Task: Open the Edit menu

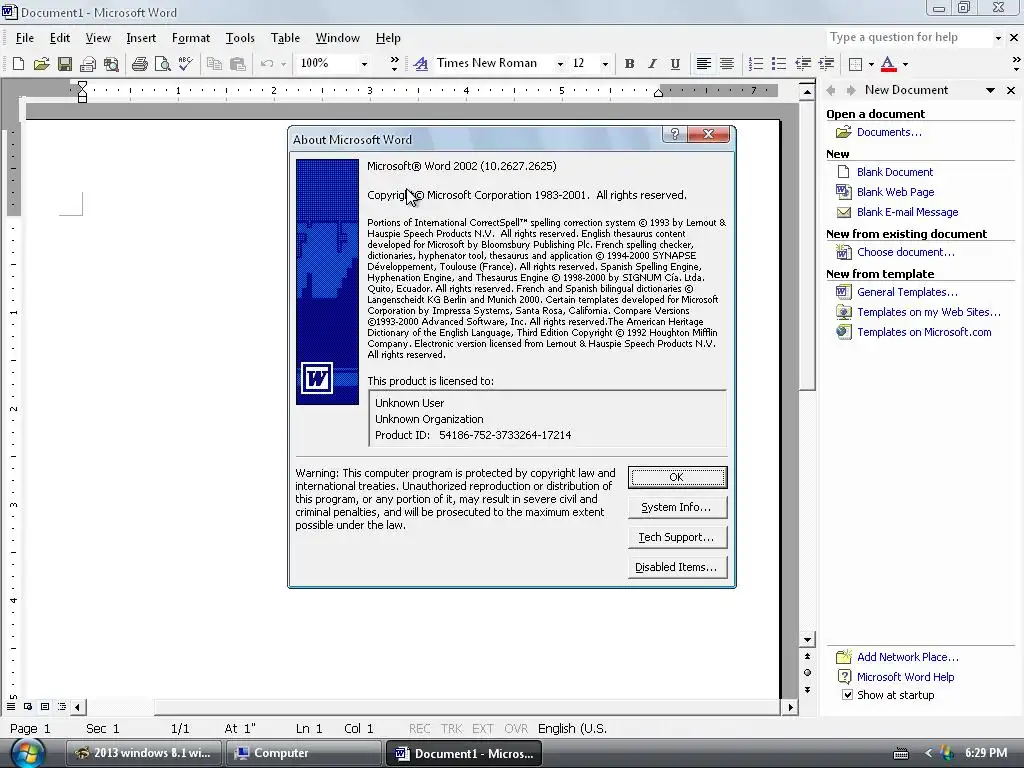Action: tap(60, 38)
